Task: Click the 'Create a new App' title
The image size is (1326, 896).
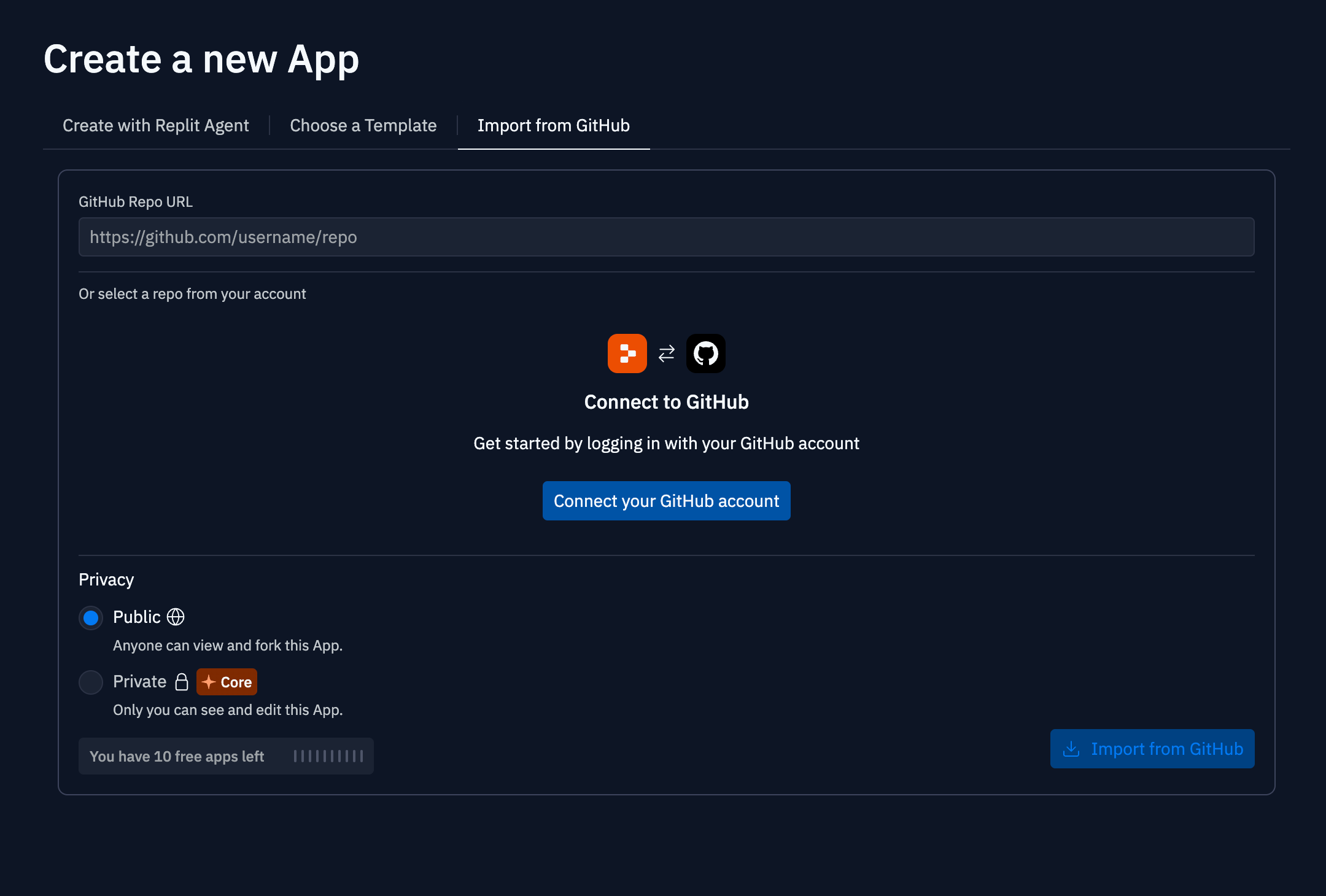Action: [x=201, y=60]
